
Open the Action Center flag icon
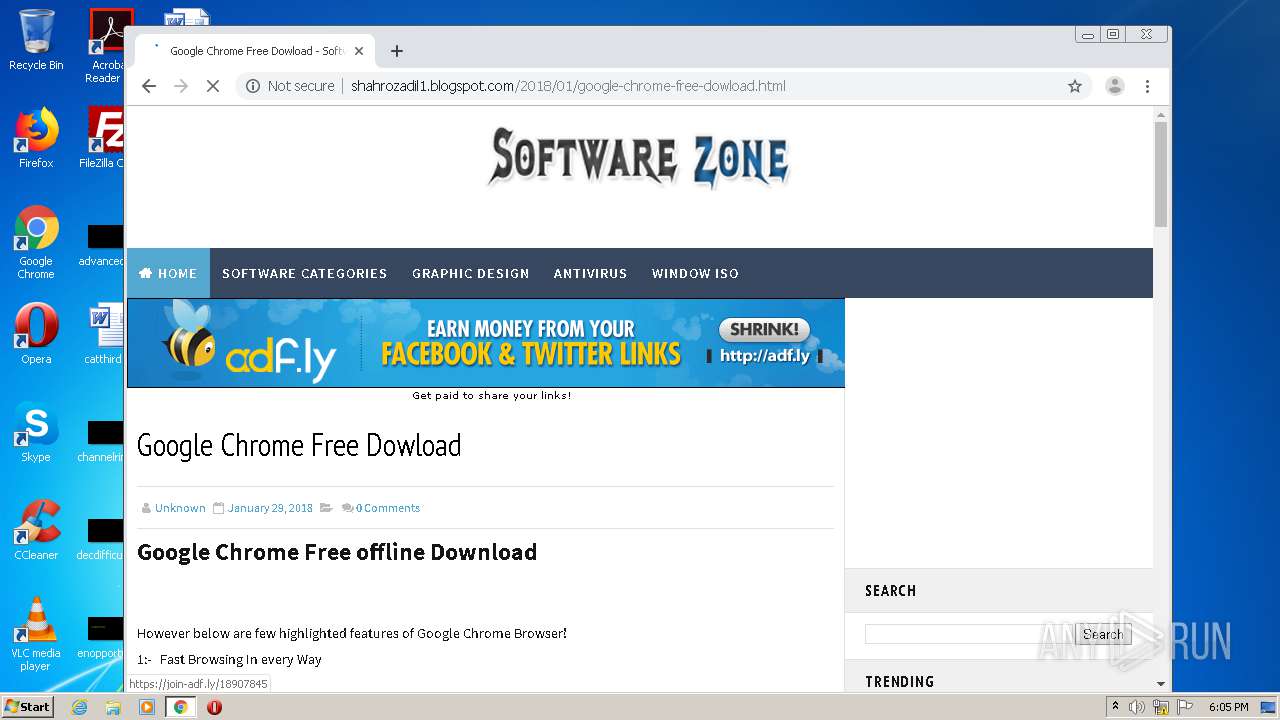[1185, 707]
